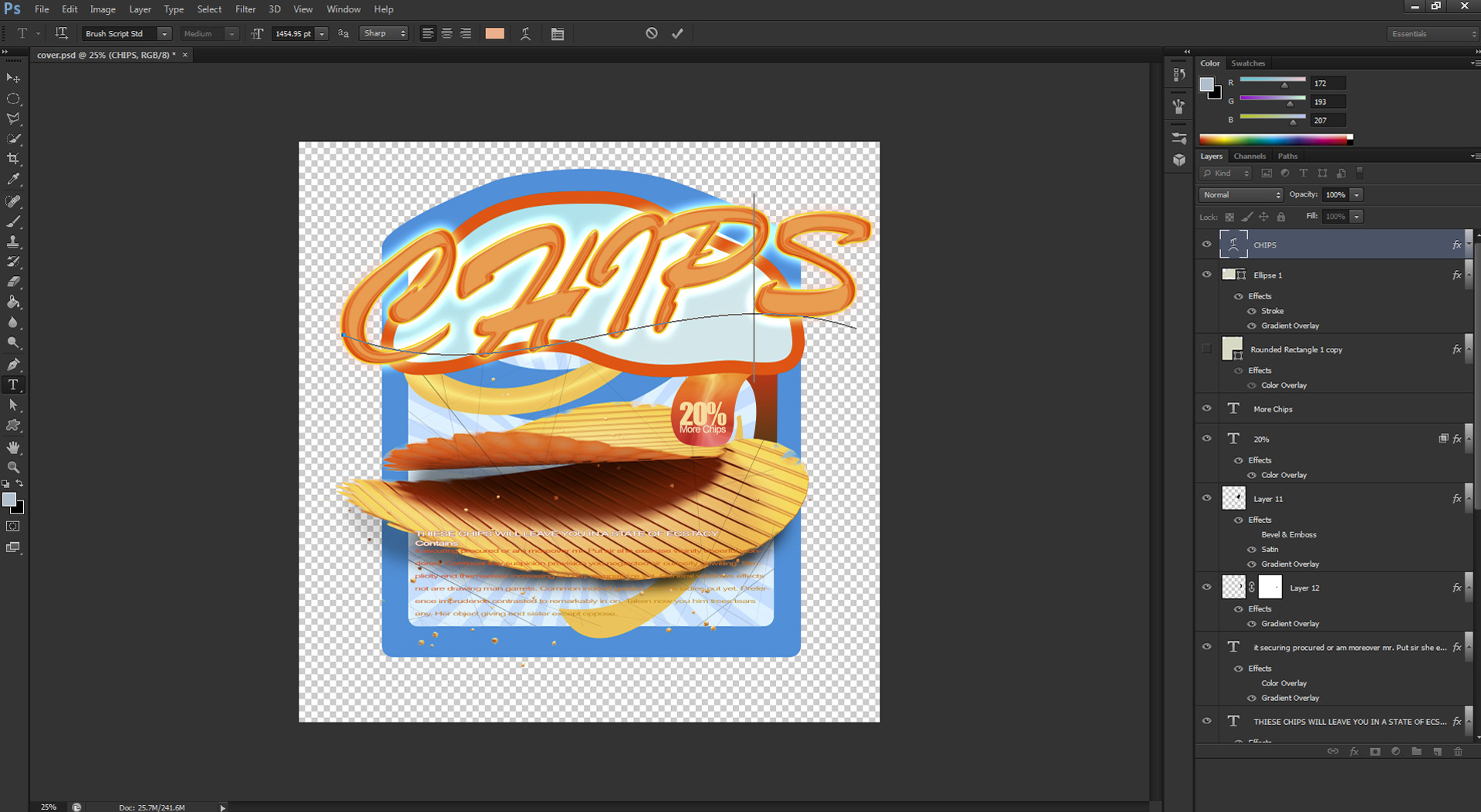Select the Eraser tool
Image resolution: width=1481 pixels, height=812 pixels.
tap(13, 281)
